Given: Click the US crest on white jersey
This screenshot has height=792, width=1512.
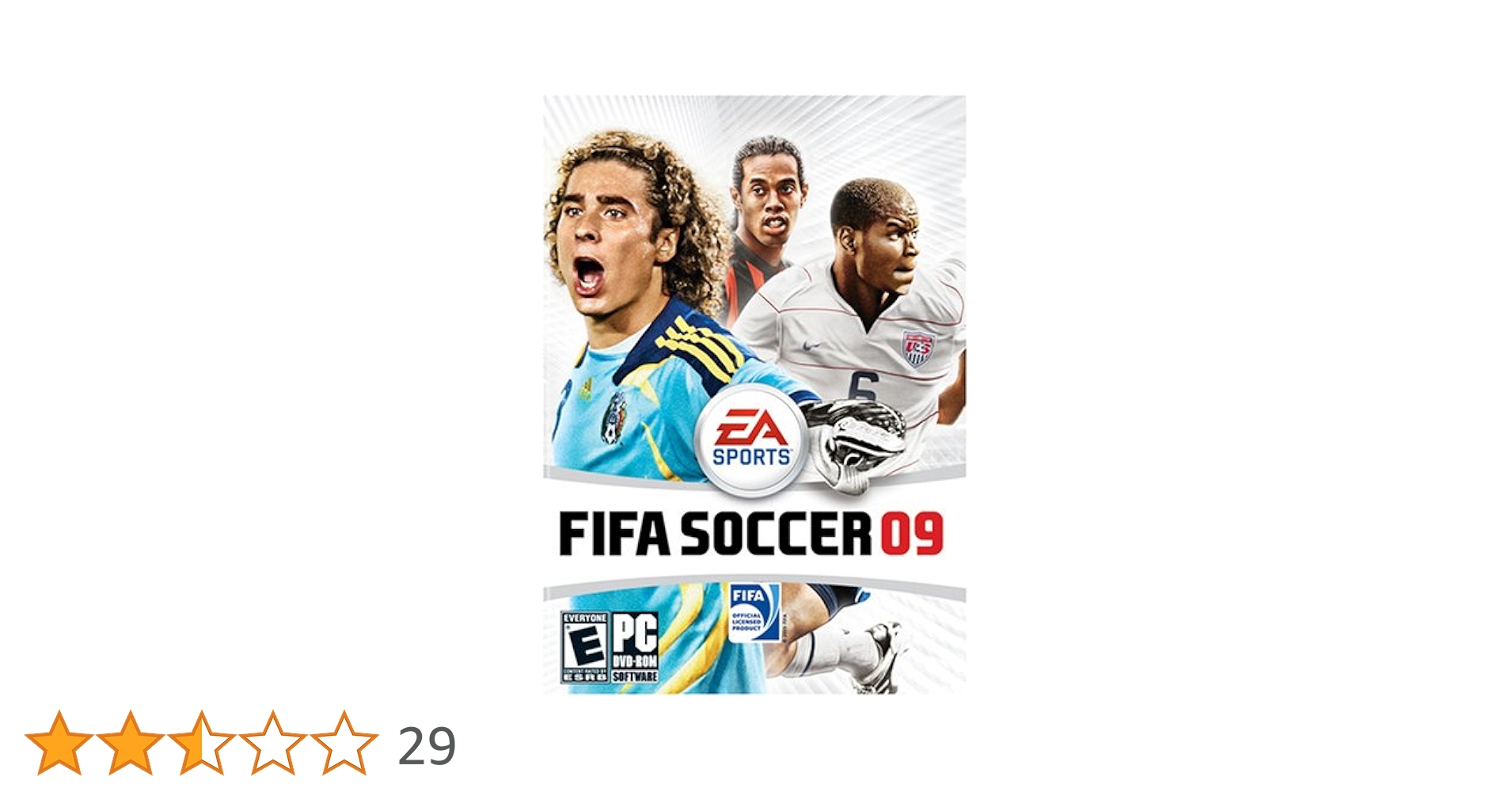Looking at the screenshot, I should [918, 348].
